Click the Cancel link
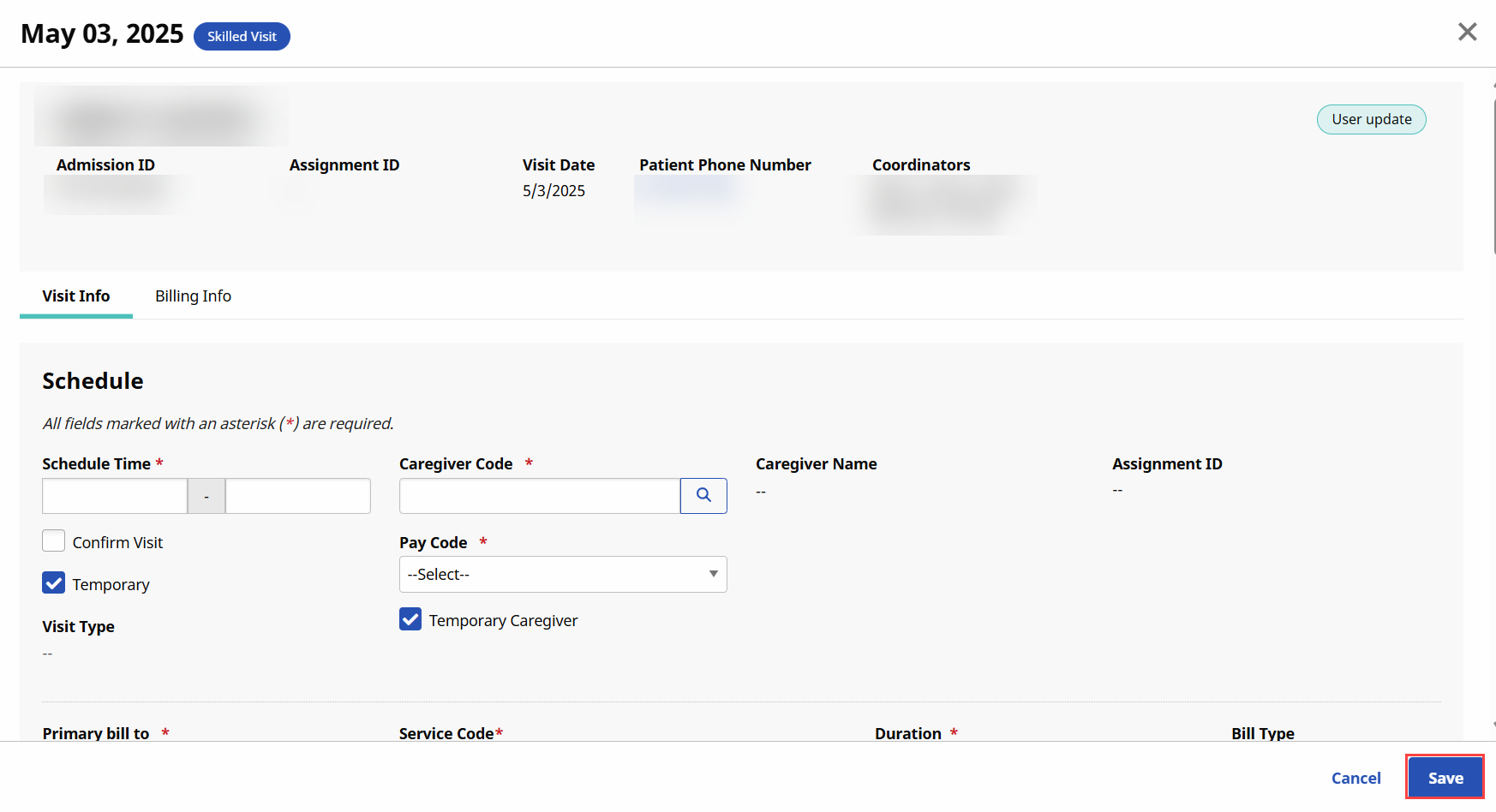This screenshot has height=812, width=1496. pyautogui.click(x=1355, y=778)
